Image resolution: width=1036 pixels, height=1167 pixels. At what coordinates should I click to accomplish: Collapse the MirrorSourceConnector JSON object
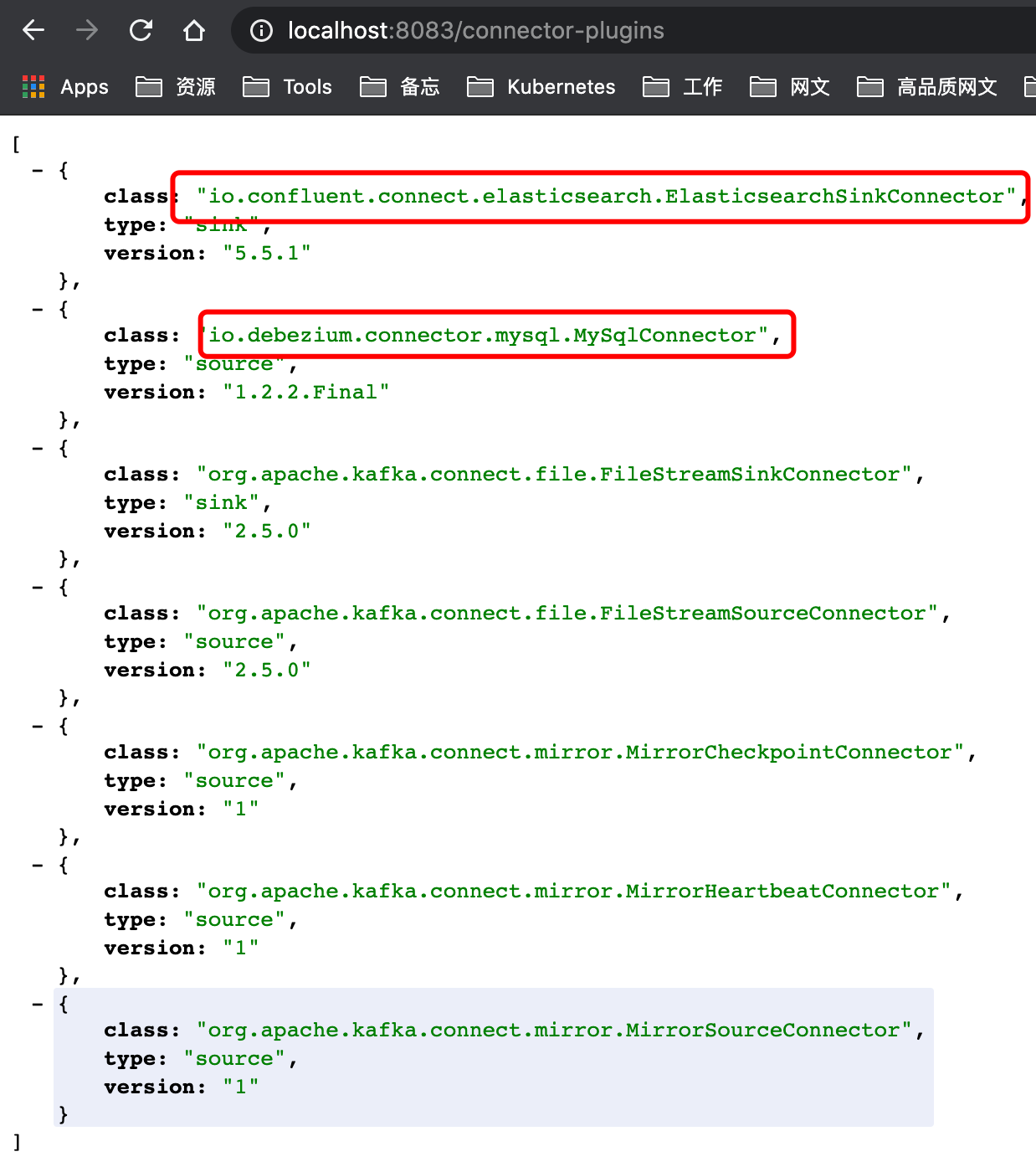[x=37, y=1004]
